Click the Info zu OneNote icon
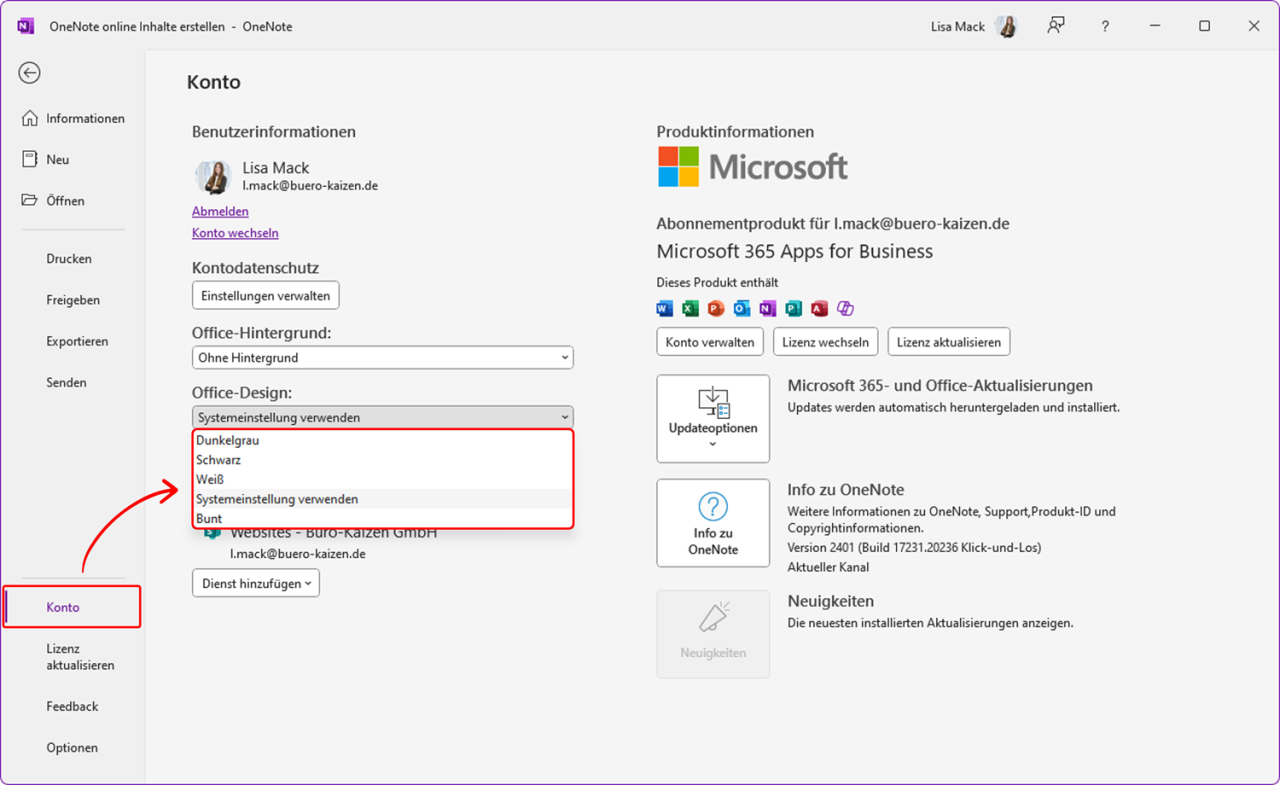The image size is (1280, 785). tap(712, 505)
